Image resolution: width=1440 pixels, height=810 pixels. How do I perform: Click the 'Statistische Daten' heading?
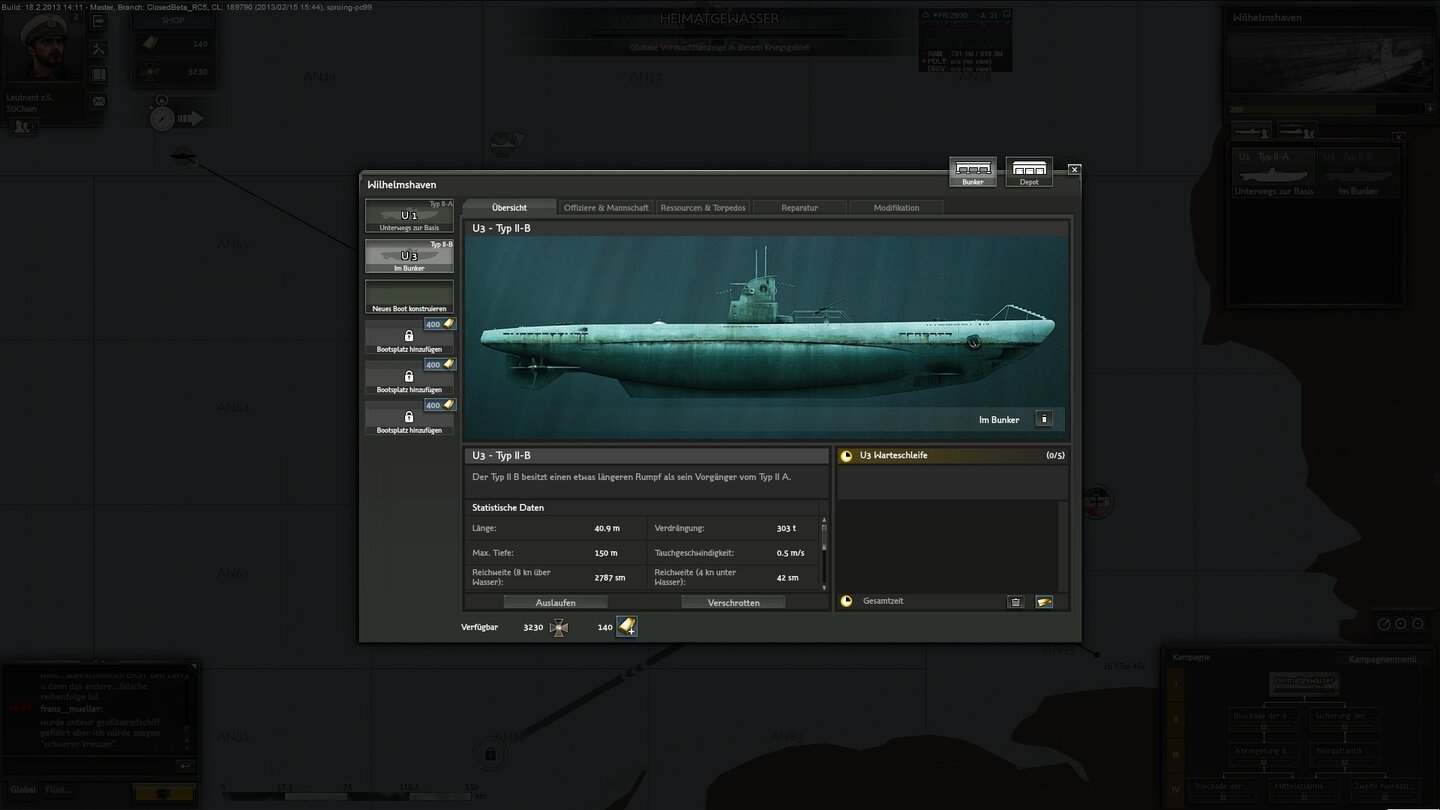click(508, 508)
